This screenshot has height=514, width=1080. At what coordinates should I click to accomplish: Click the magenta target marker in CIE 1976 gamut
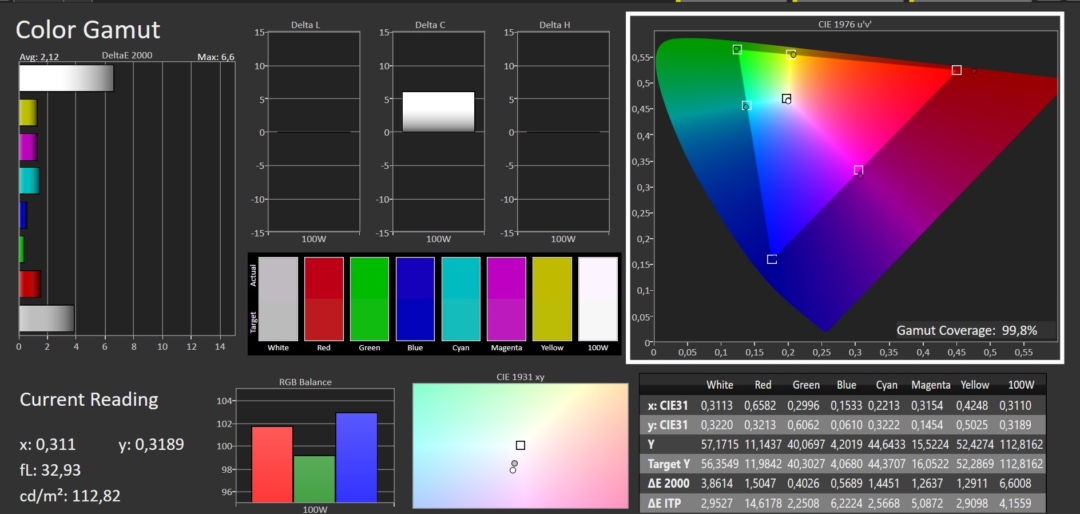point(858,170)
